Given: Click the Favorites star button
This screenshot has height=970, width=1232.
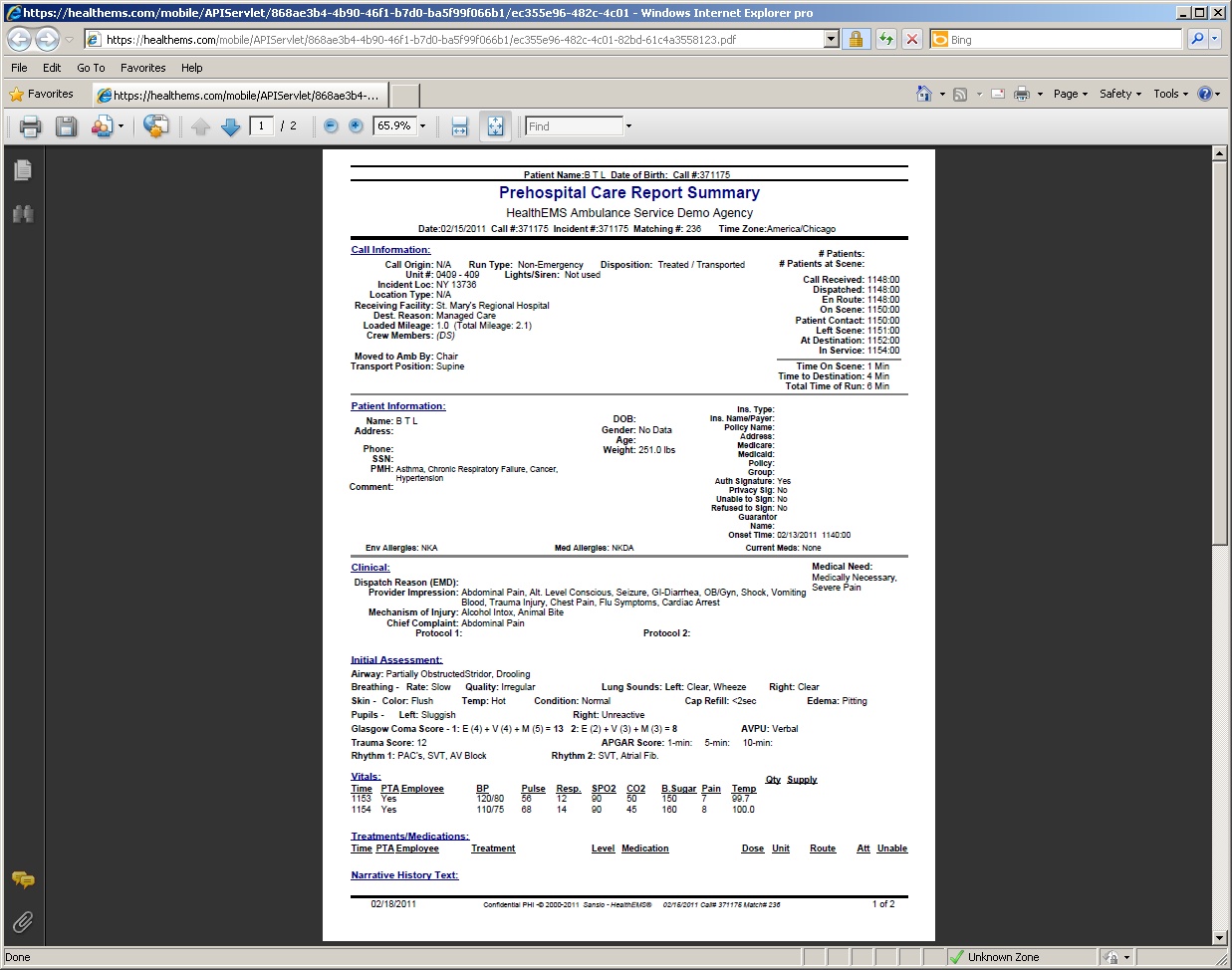Looking at the screenshot, I should point(42,95).
